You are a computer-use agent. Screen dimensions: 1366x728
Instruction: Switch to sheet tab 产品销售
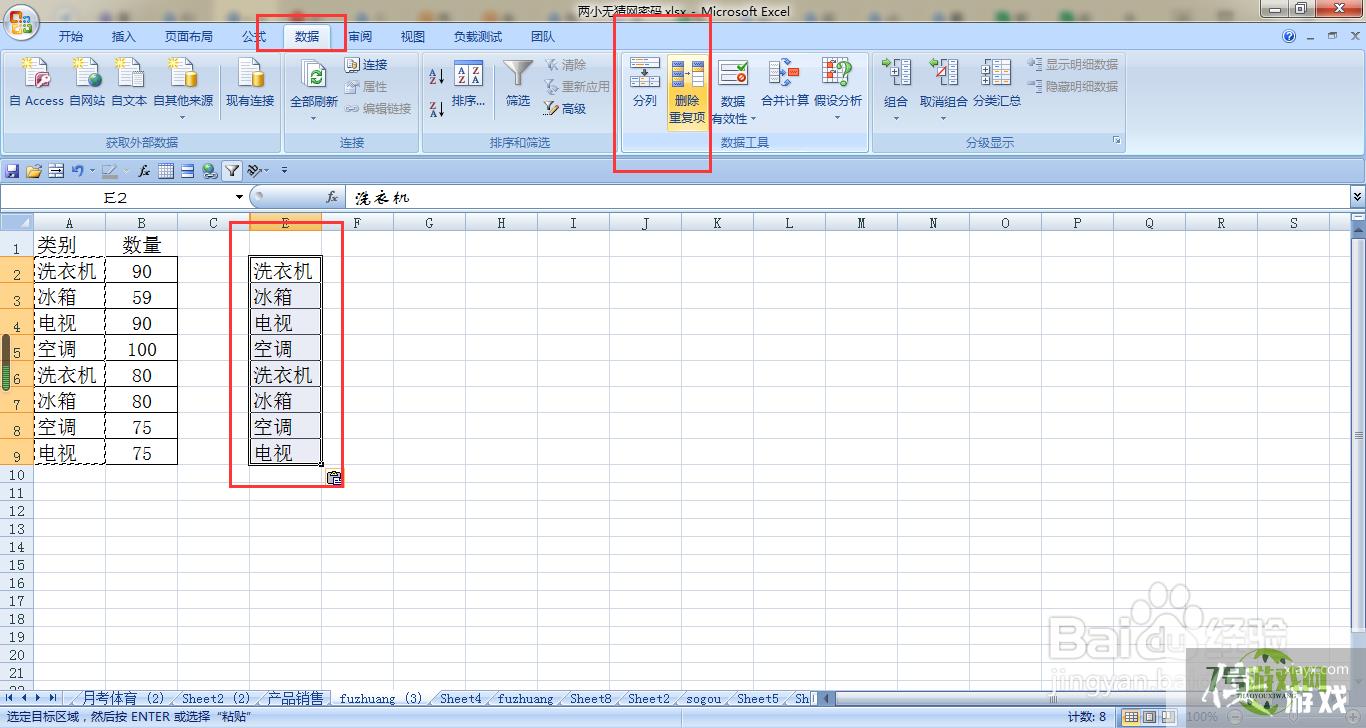pyautogui.click(x=296, y=698)
